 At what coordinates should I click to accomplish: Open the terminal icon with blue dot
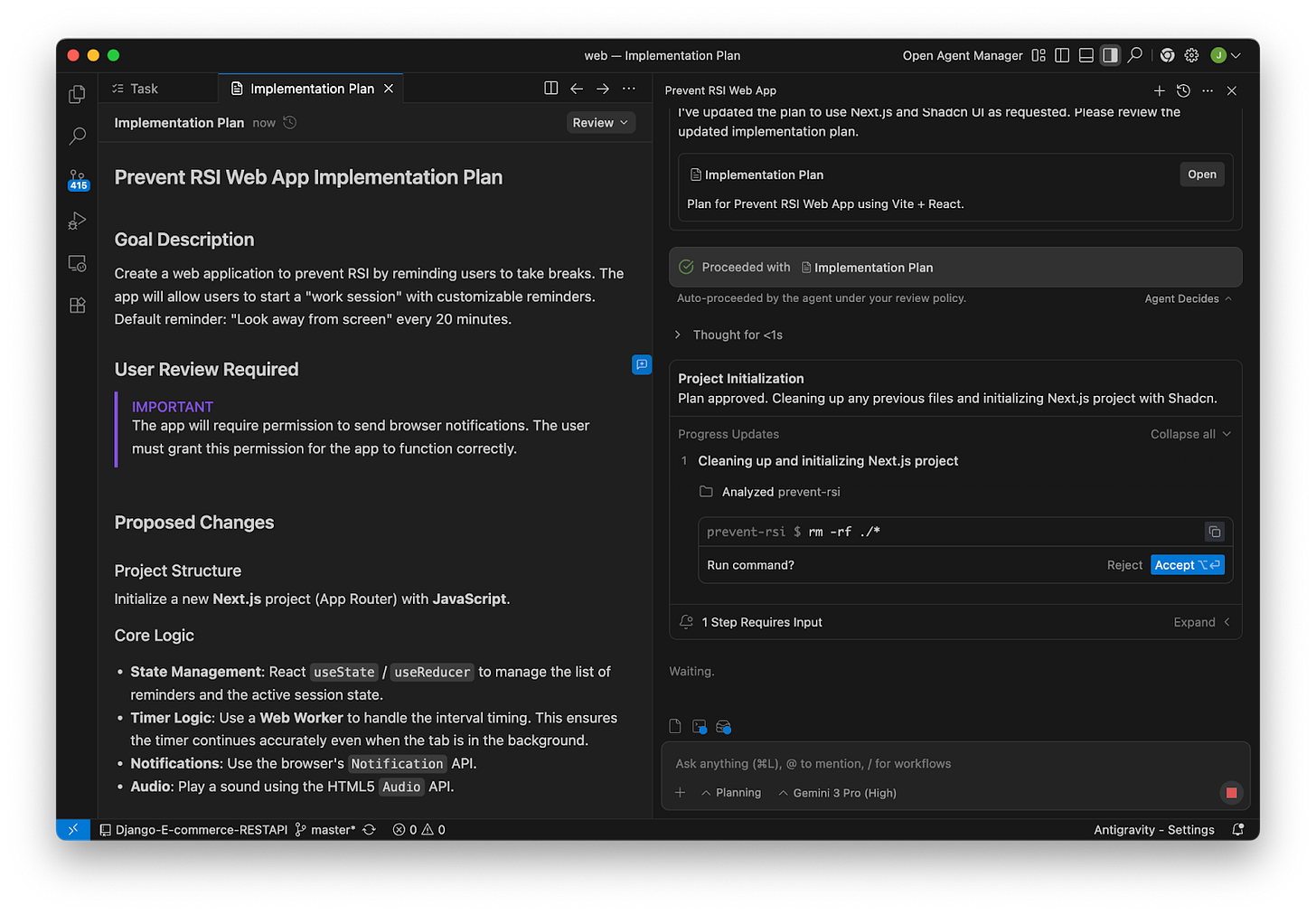click(x=700, y=726)
